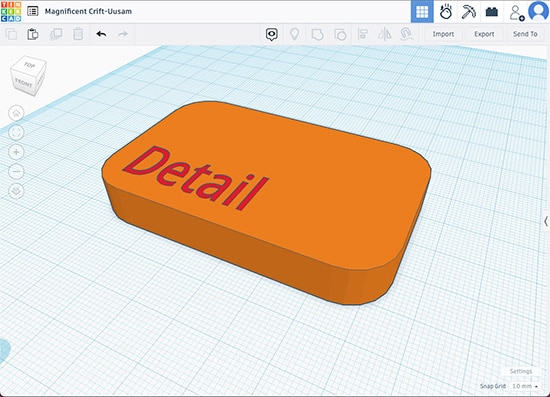550x397 pixels.
Task: Open the user profile avatar
Action: pos(538,11)
